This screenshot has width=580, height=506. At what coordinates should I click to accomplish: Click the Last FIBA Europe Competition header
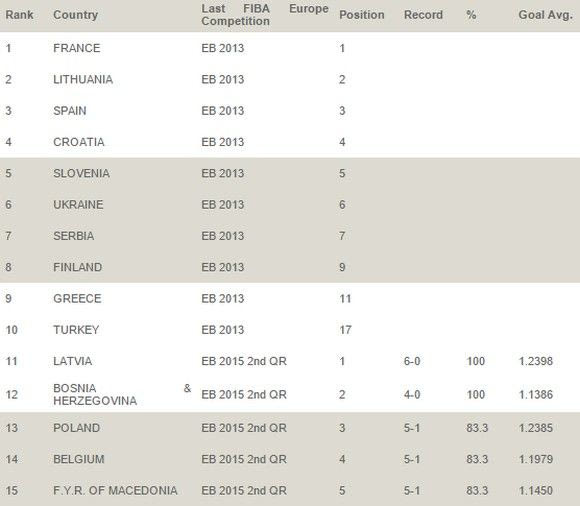point(265,15)
